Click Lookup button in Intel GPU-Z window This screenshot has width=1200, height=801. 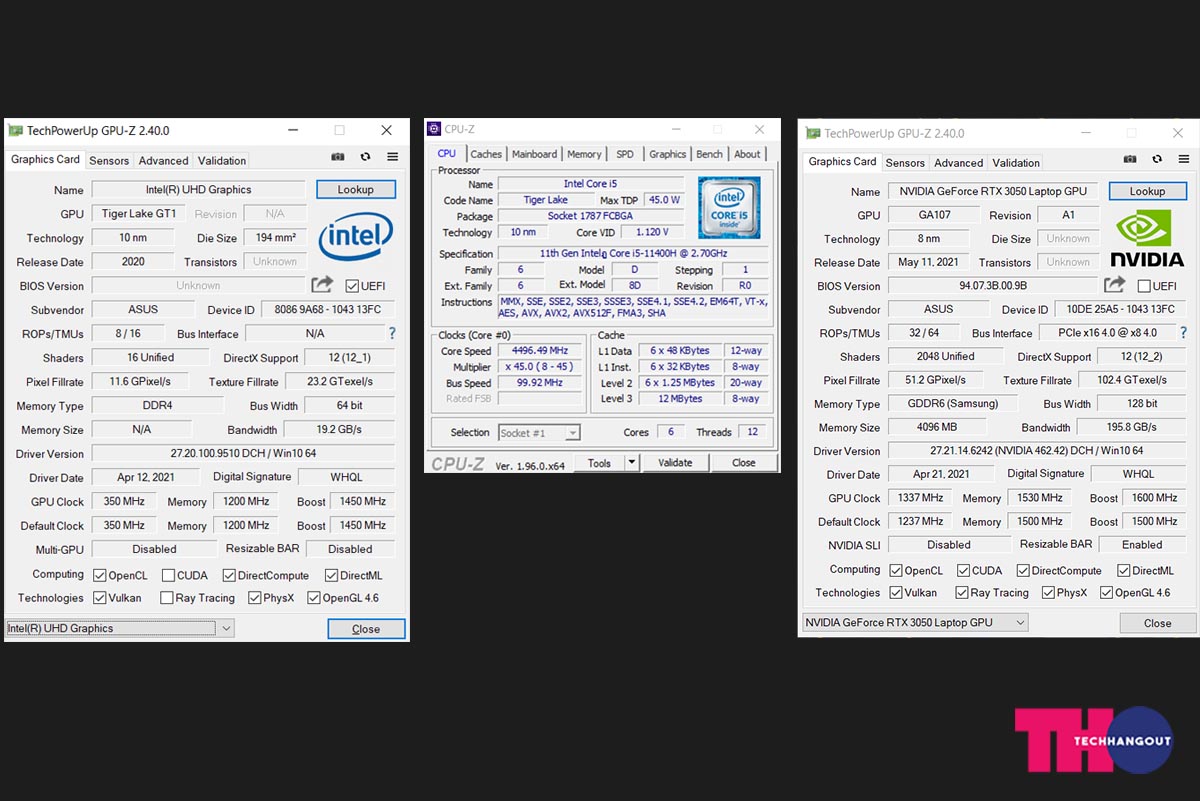[356, 189]
